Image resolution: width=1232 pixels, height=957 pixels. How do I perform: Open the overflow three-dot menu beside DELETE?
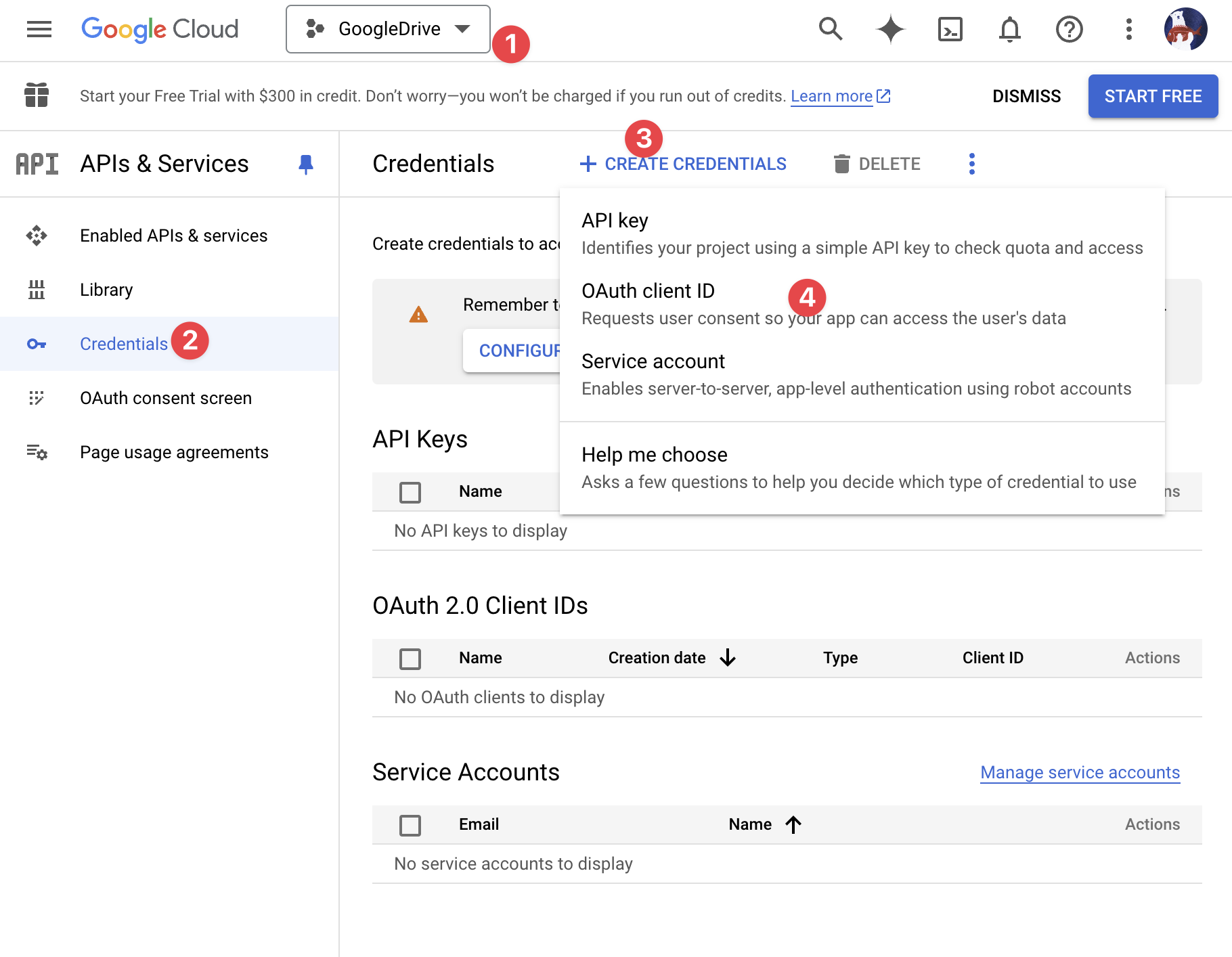pyautogui.click(x=971, y=163)
